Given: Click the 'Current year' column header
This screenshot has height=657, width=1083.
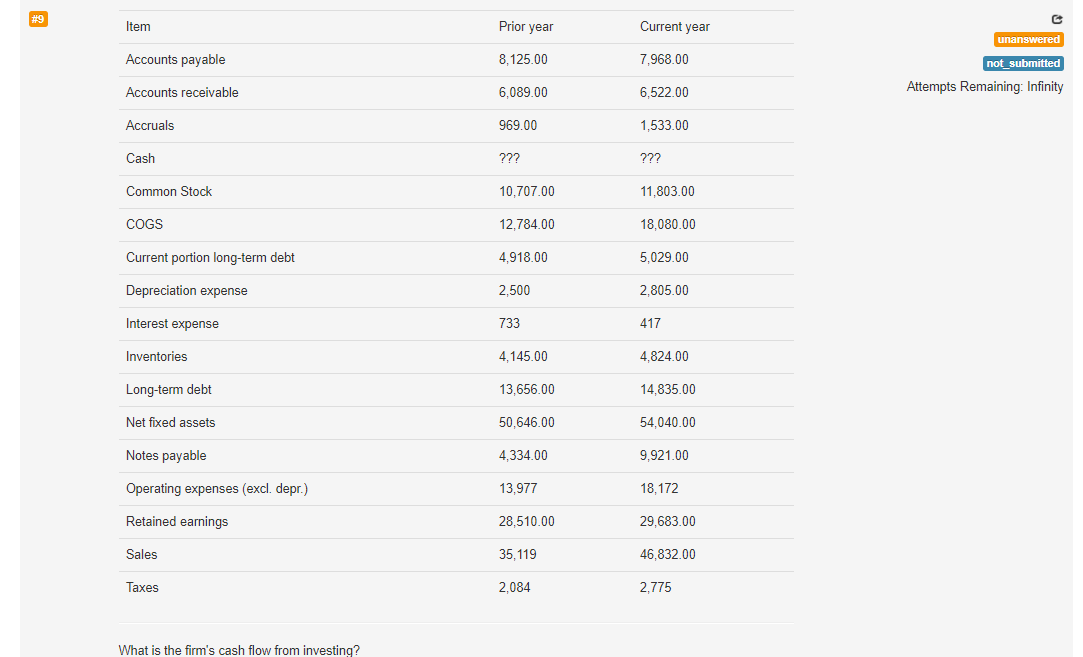Looking at the screenshot, I should 674,27.
